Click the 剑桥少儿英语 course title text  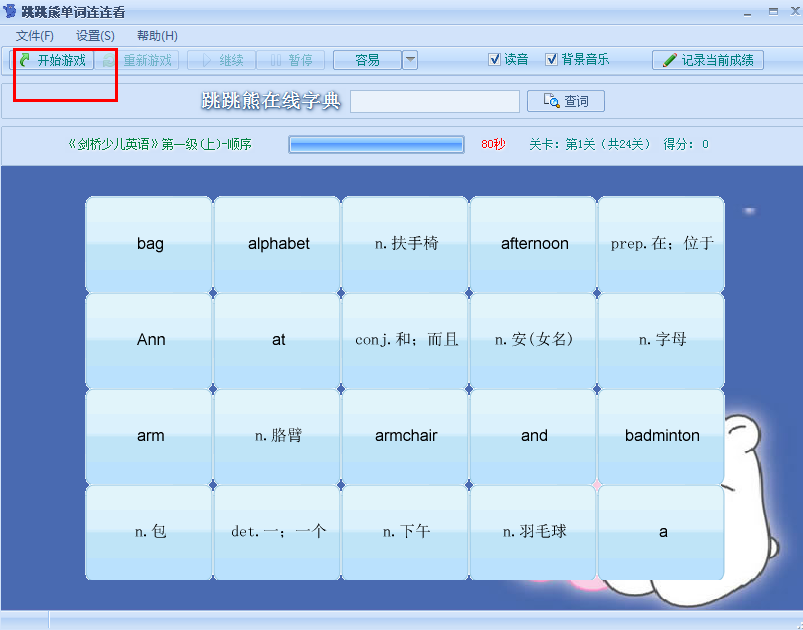point(160,144)
